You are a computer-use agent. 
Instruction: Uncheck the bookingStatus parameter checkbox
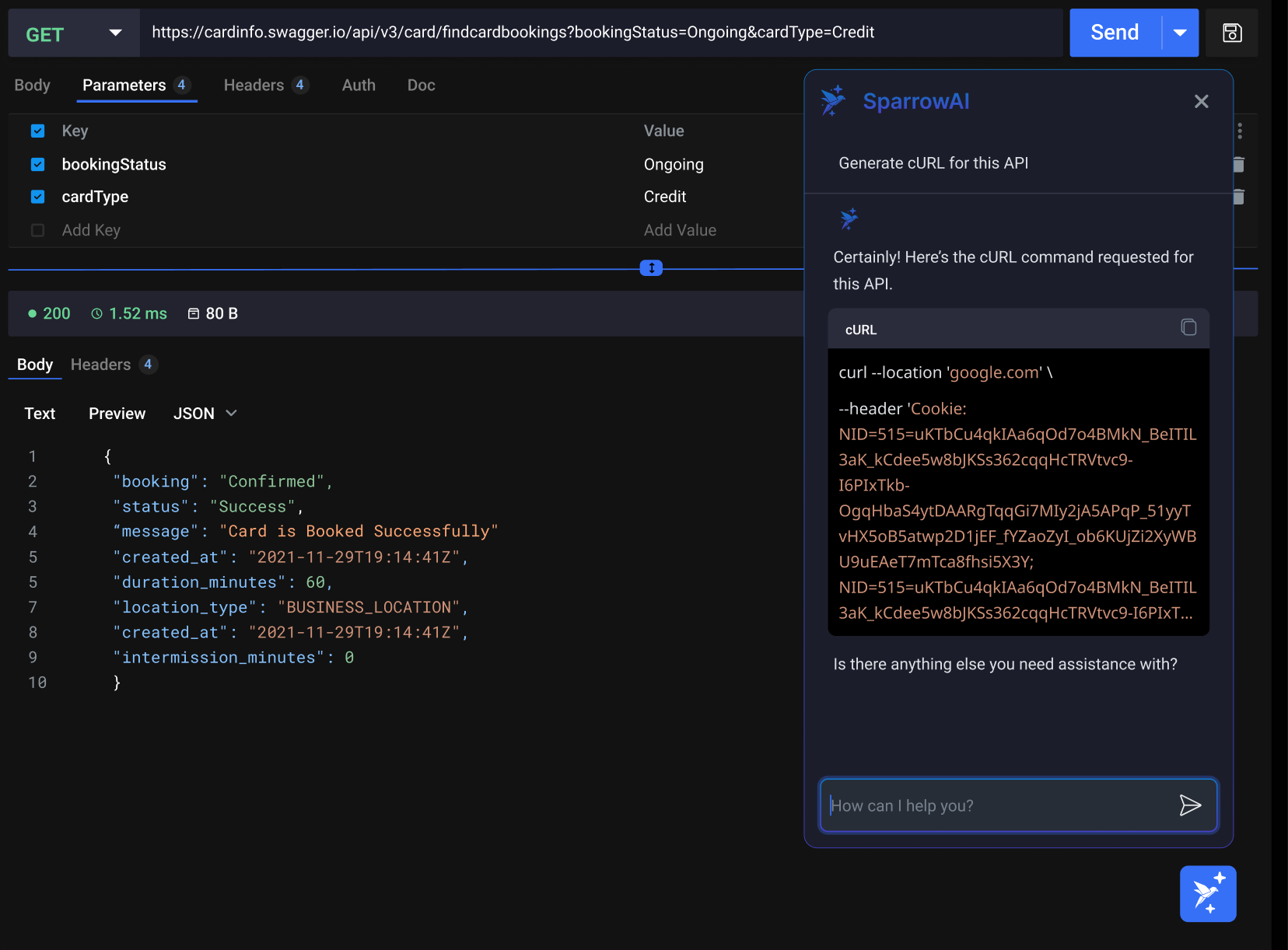tap(37, 164)
